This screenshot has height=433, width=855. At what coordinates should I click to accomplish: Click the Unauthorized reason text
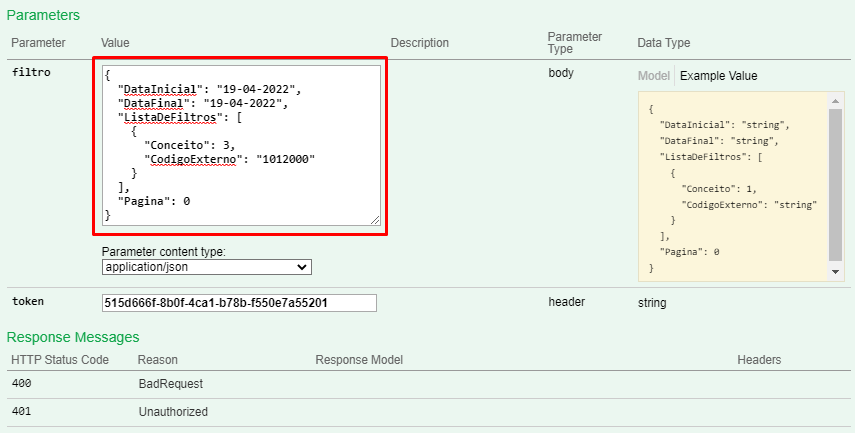click(172, 411)
